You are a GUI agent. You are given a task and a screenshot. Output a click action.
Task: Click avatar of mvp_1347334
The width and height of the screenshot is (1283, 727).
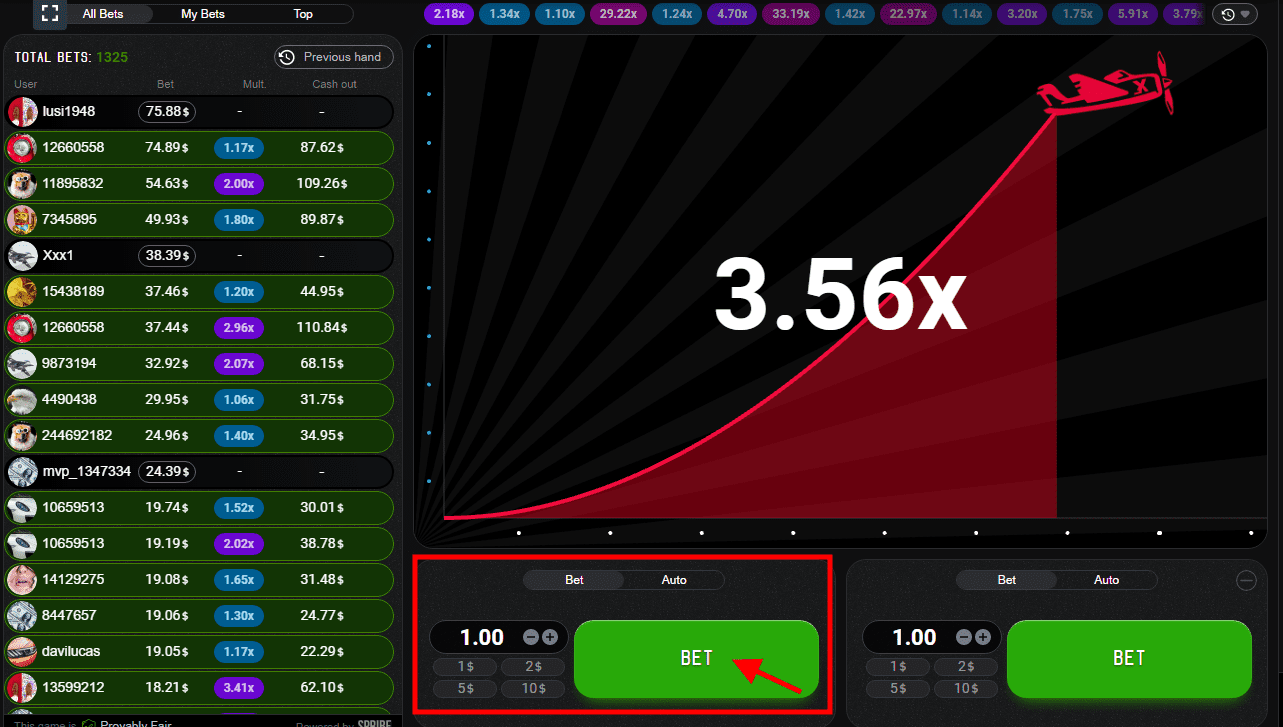coord(22,471)
